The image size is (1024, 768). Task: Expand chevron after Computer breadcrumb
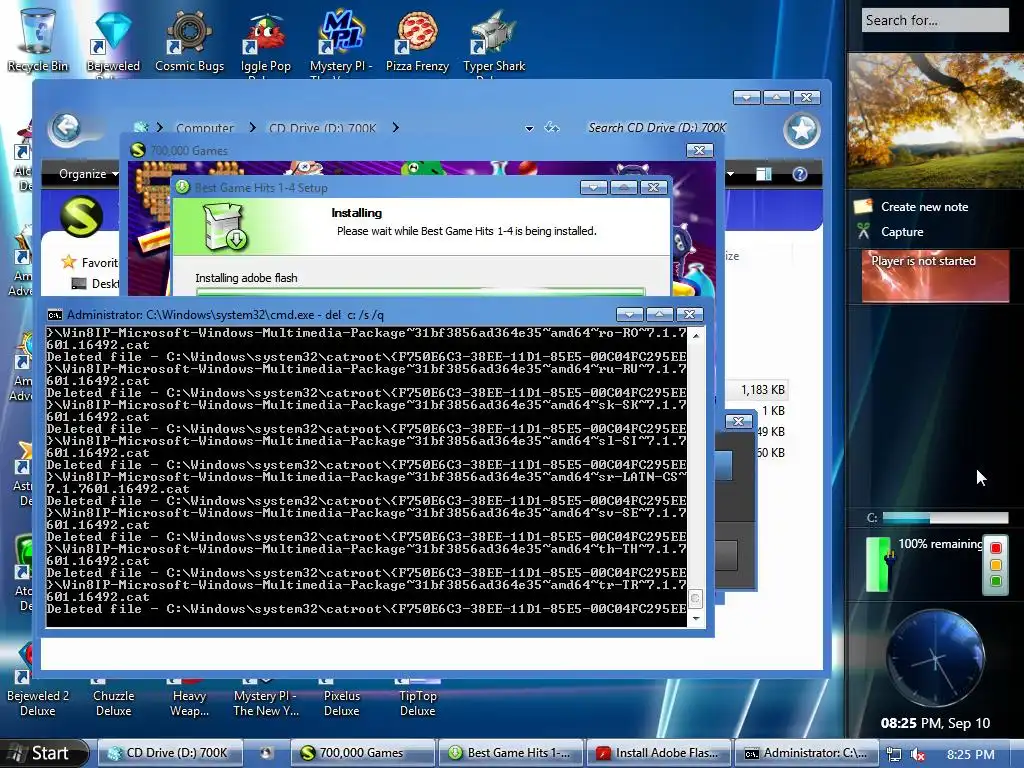(252, 128)
